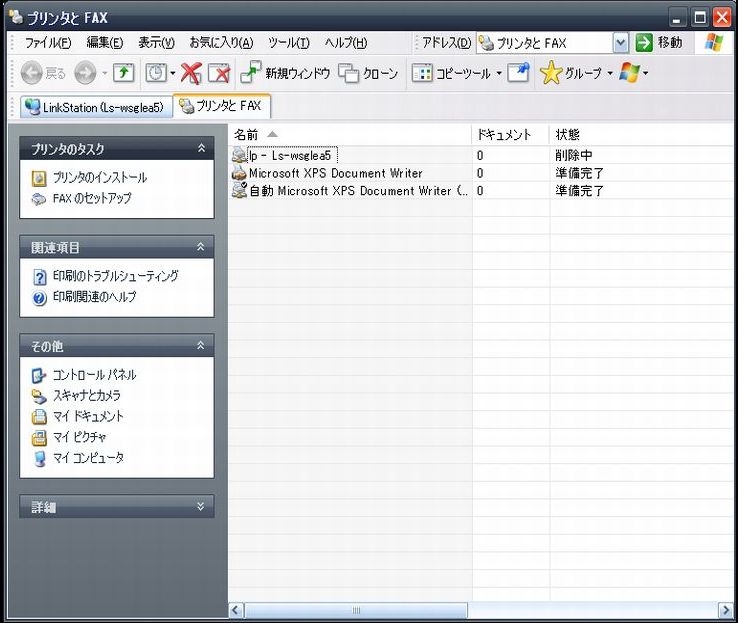The width and height of the screenshot is (738, 623).
Task: Open the 表示(V) menu
Action: pyautogui.click(x=156, y=43)
